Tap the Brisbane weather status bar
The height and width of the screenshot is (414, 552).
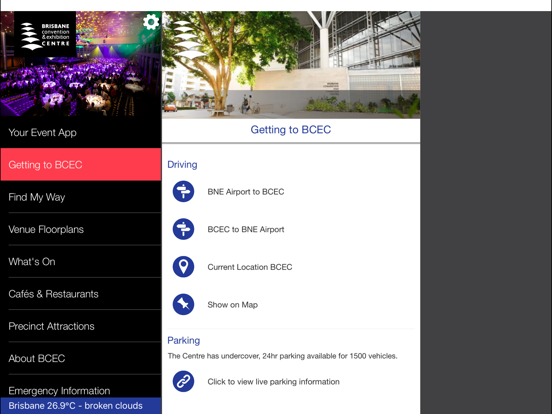(x=81, y=406)
